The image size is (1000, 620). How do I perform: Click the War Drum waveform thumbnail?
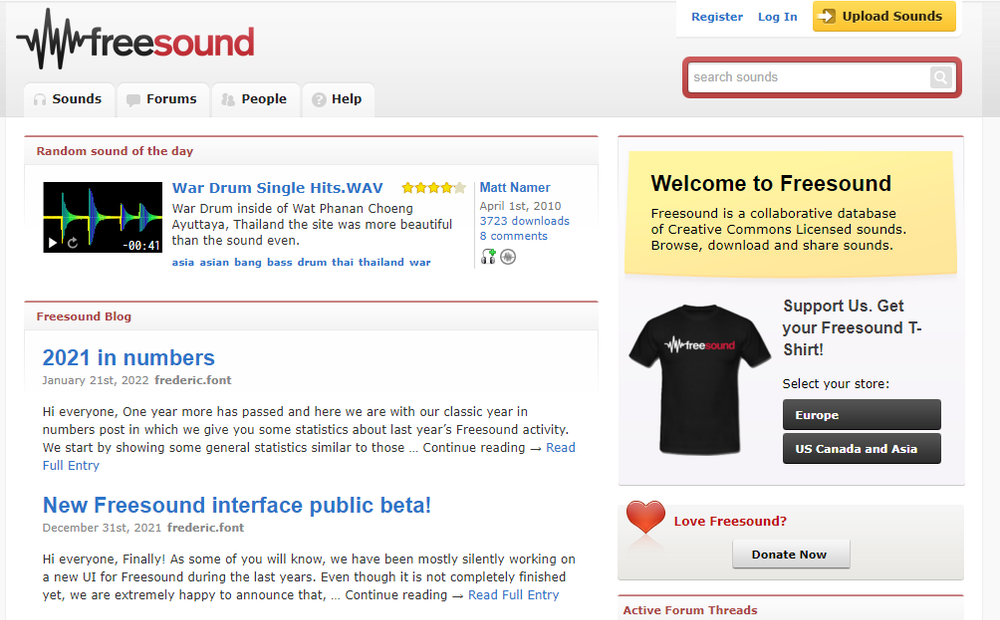coord(102,210)
